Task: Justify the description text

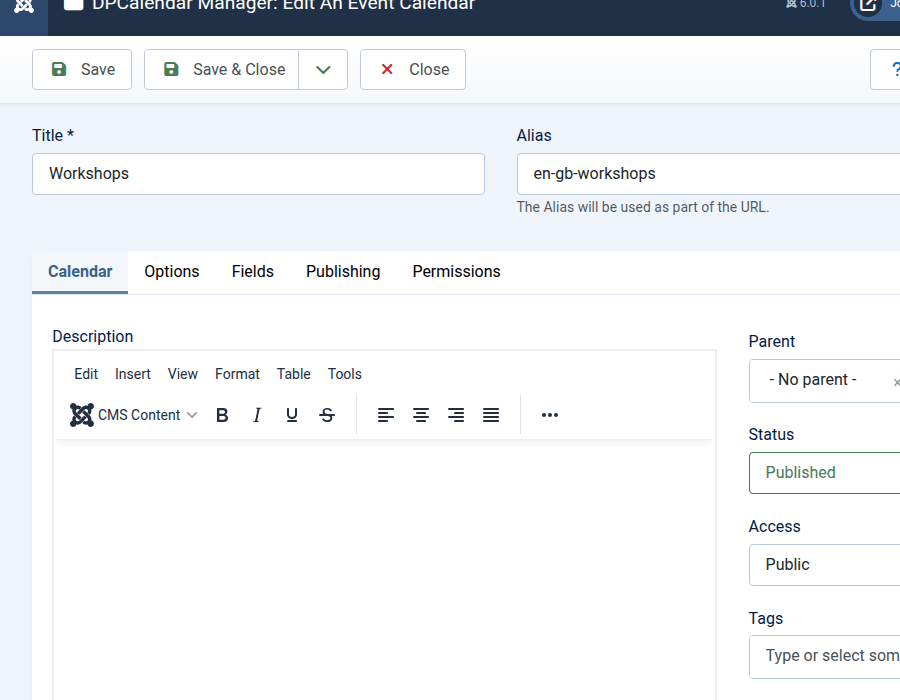Action: (x=491, y=415)
